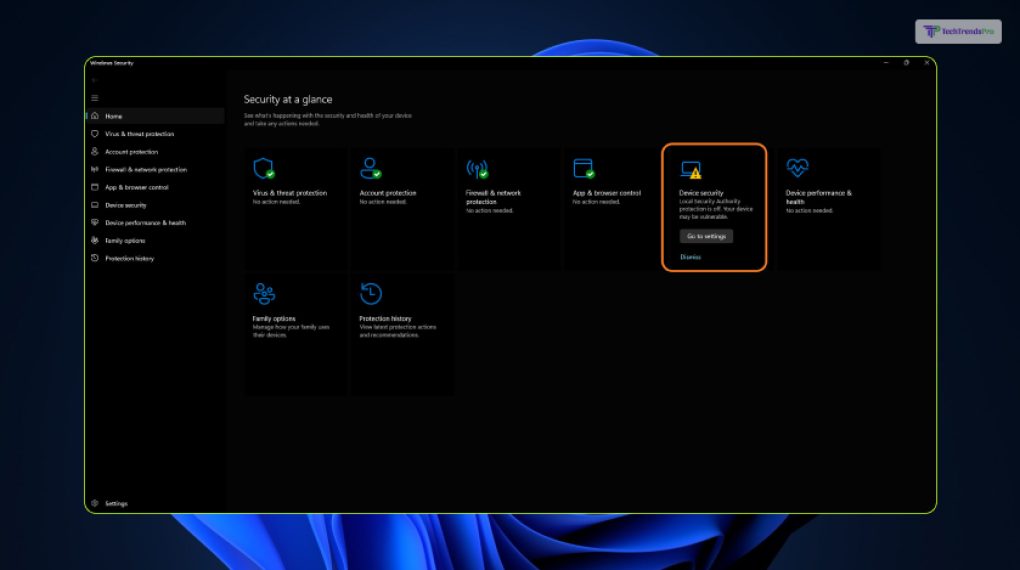Click the Firewall antenna icon in the sidebar

95,169
